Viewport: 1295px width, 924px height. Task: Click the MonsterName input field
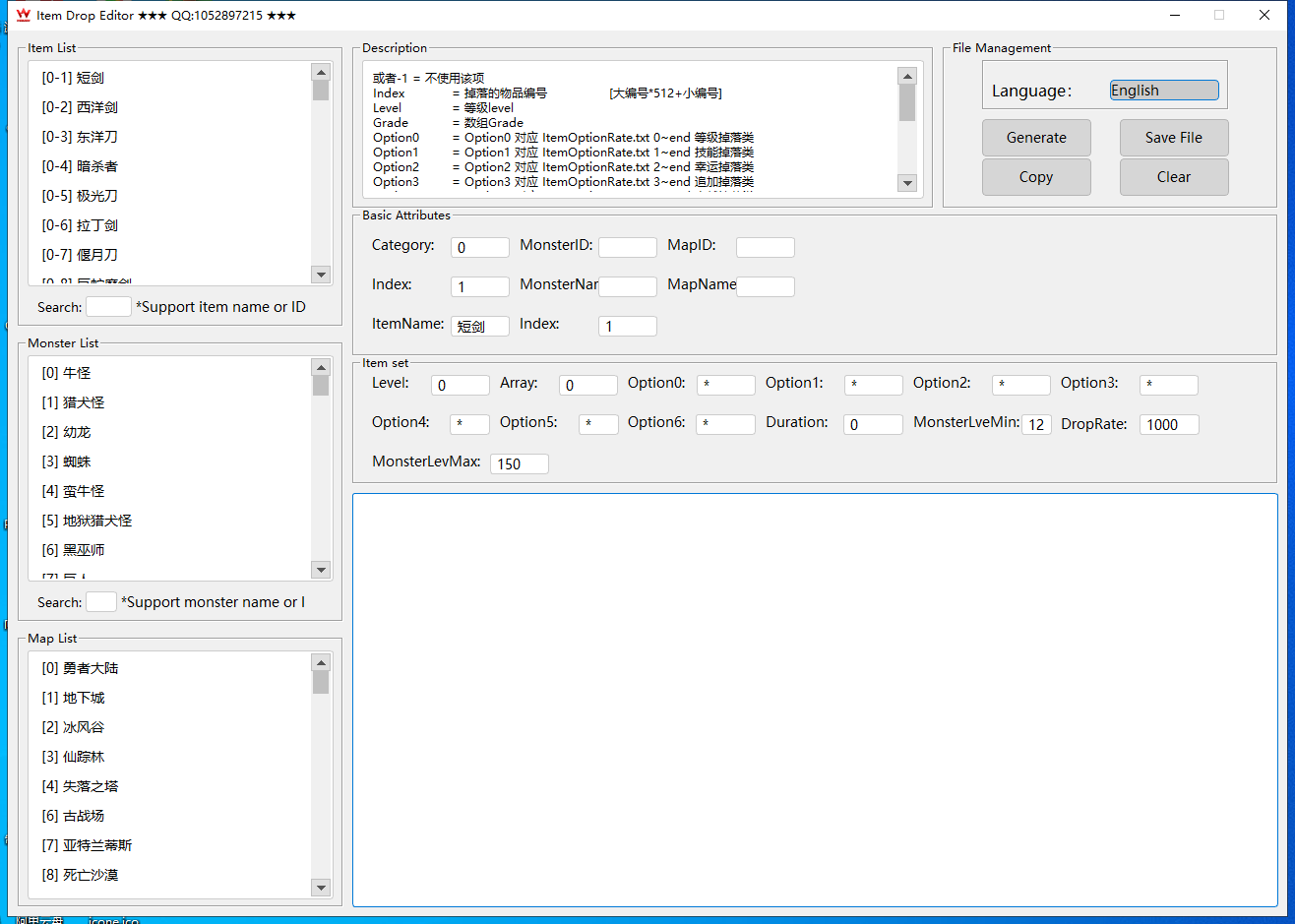[x=628, y=287]
